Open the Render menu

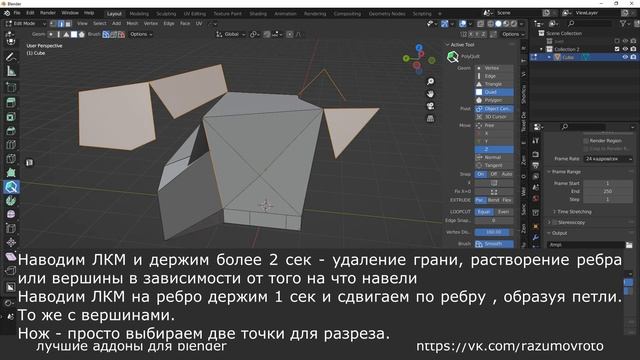tap(48, 13)
